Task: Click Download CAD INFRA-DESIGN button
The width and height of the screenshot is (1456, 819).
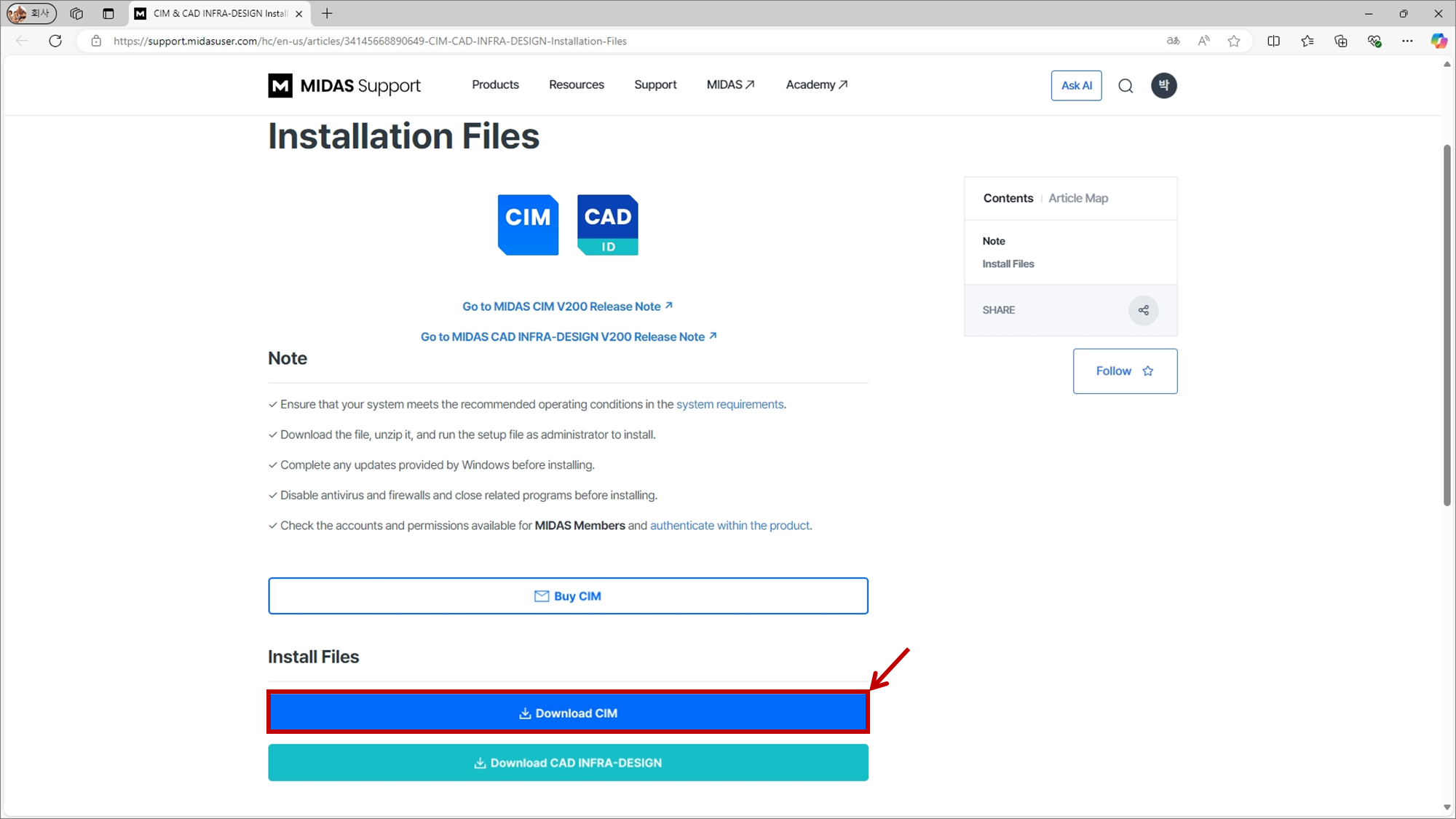Action: click(x=568, y=762)
